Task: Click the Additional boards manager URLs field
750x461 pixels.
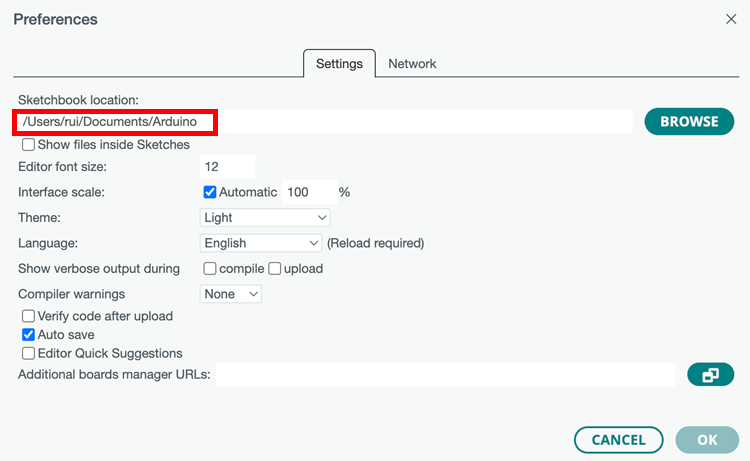Action: coord(446,374)
